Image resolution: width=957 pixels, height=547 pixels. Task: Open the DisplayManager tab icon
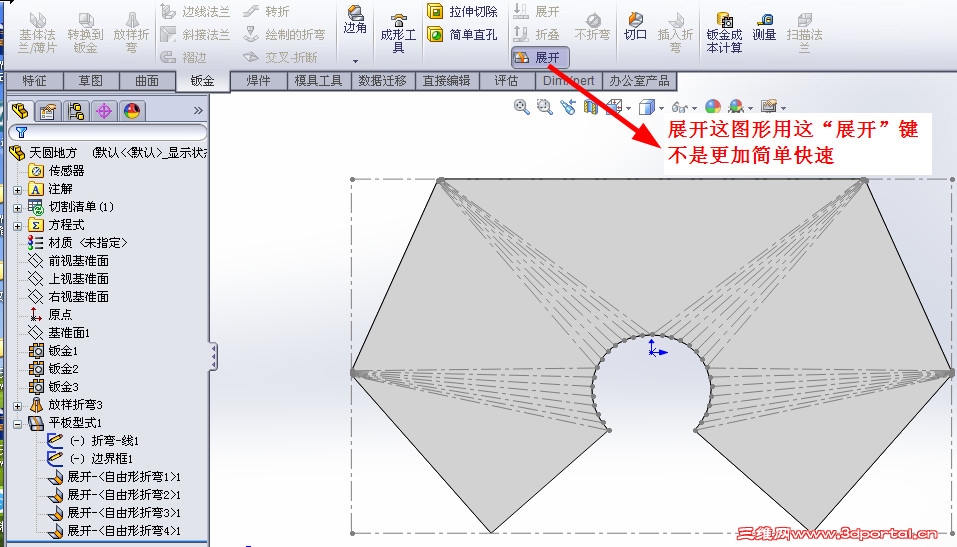pos(132,111)
